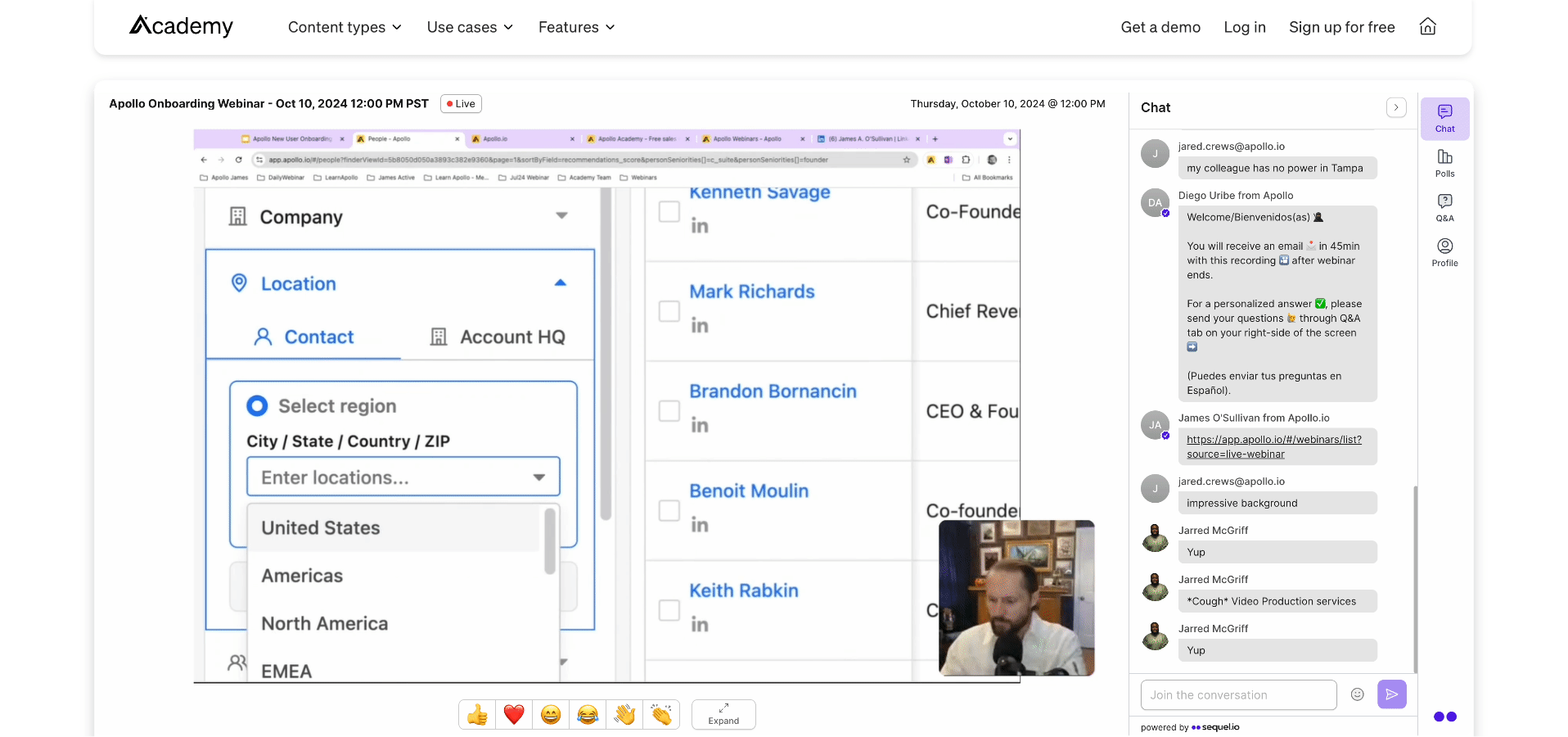The height and width of the screenshot is (737, 1568).
Task: Collapse the Location filter section
Action: pyautogui.click(x=561, y=283)
